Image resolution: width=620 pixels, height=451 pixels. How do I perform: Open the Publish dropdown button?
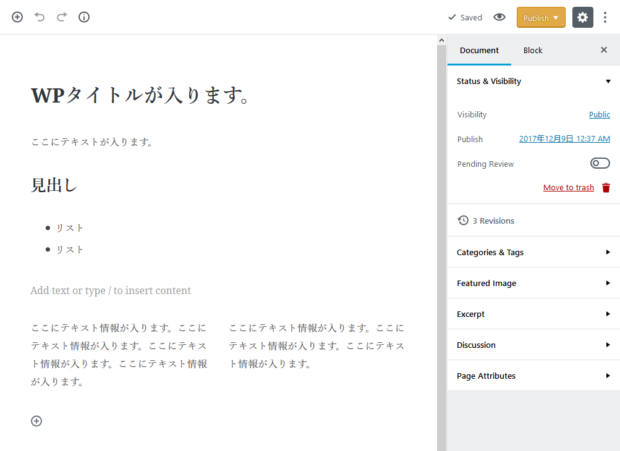pos(541,17)
